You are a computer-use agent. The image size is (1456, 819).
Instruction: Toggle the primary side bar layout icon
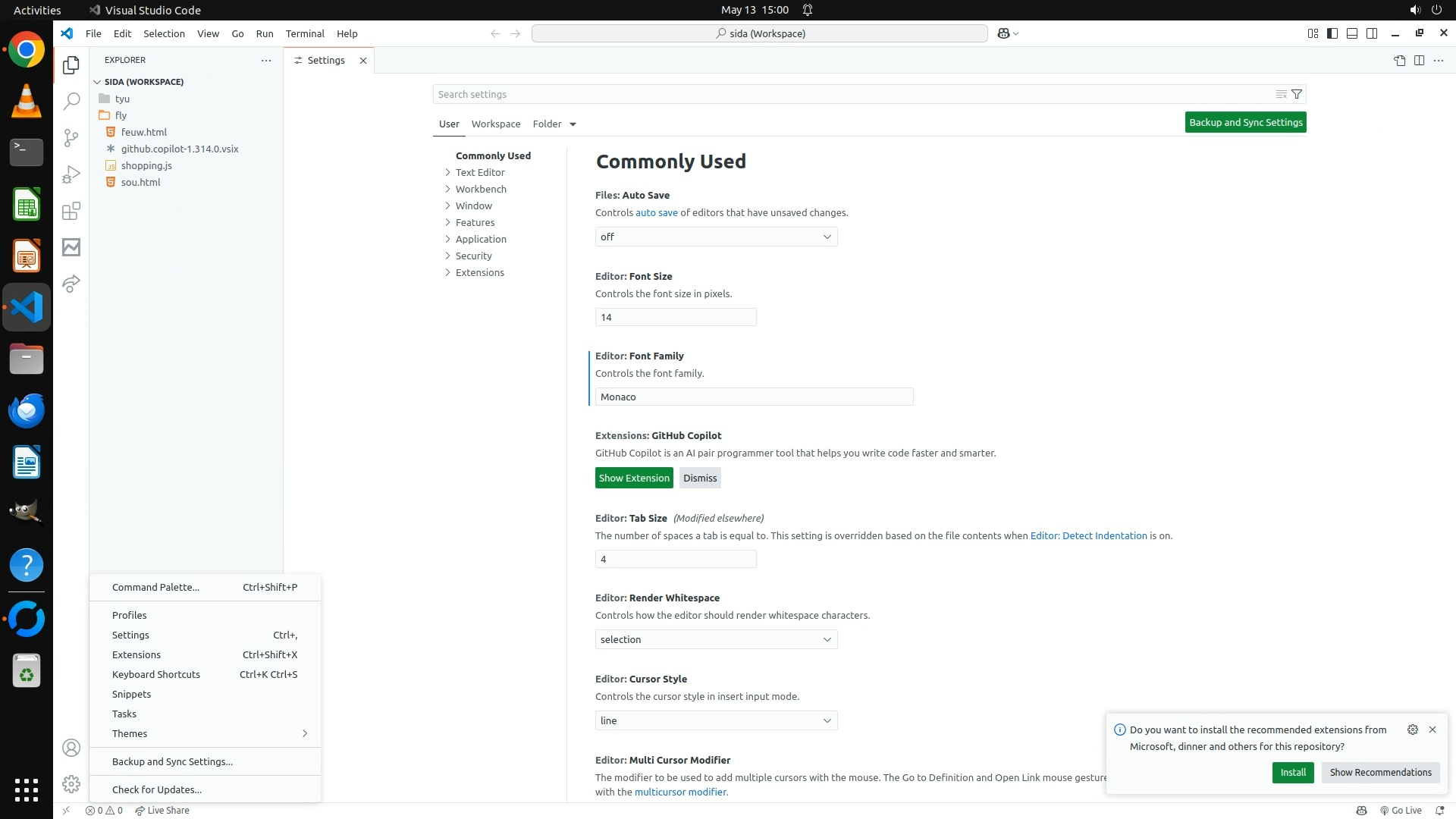(1332, 33)
